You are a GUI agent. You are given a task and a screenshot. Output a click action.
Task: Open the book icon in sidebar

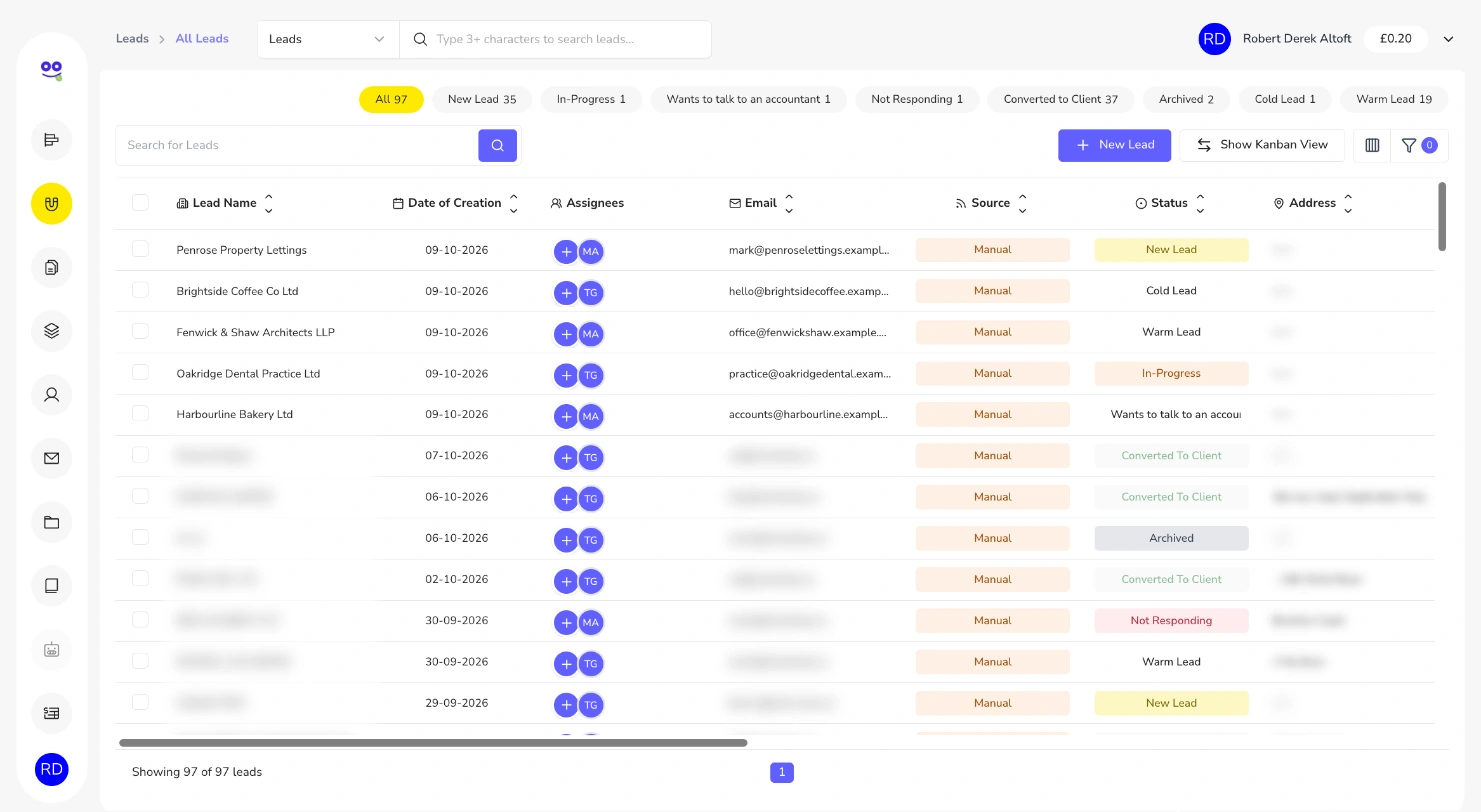pyautogui.click(x=52, y=586)
